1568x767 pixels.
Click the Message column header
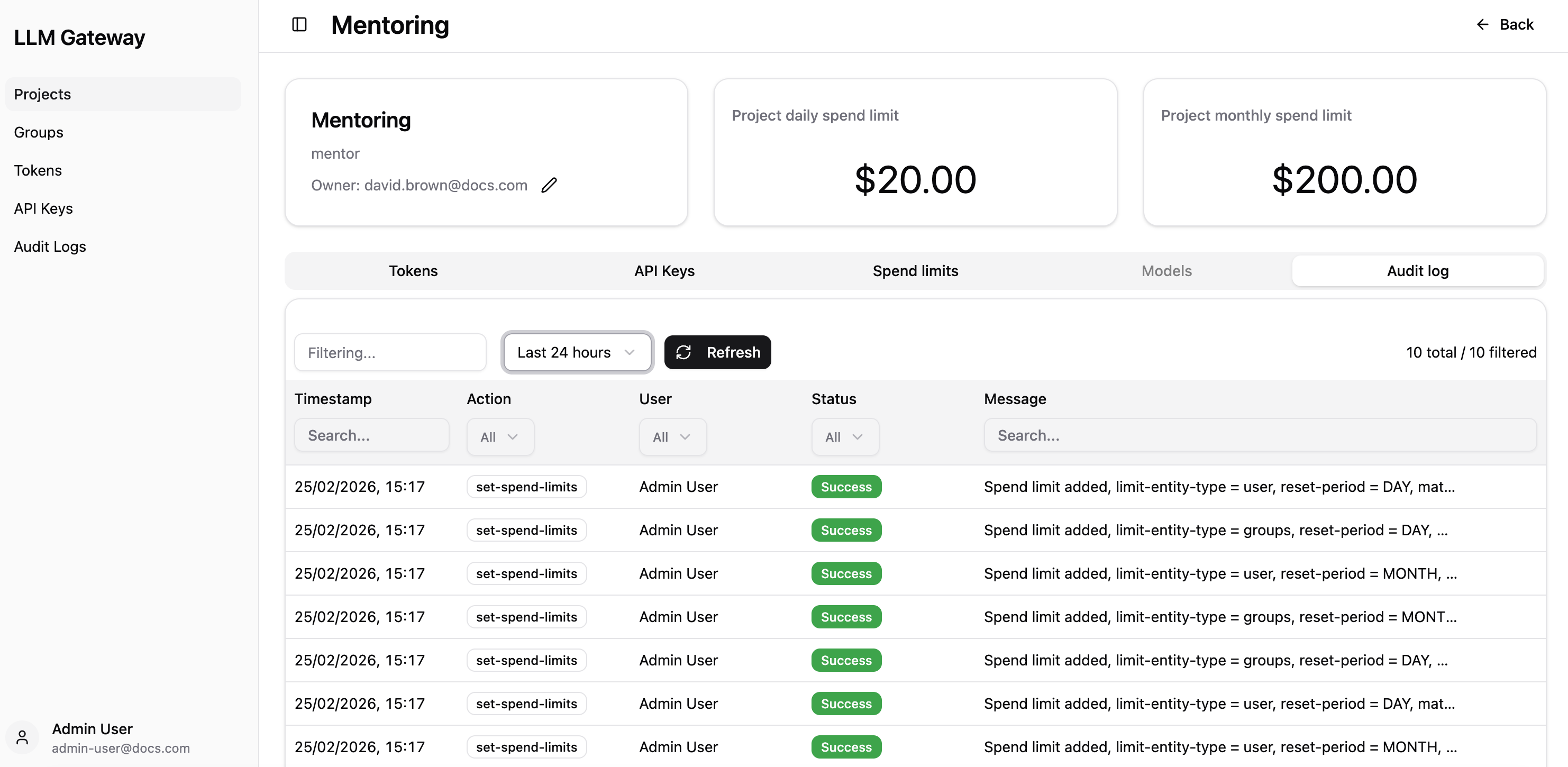[1015, 399]
